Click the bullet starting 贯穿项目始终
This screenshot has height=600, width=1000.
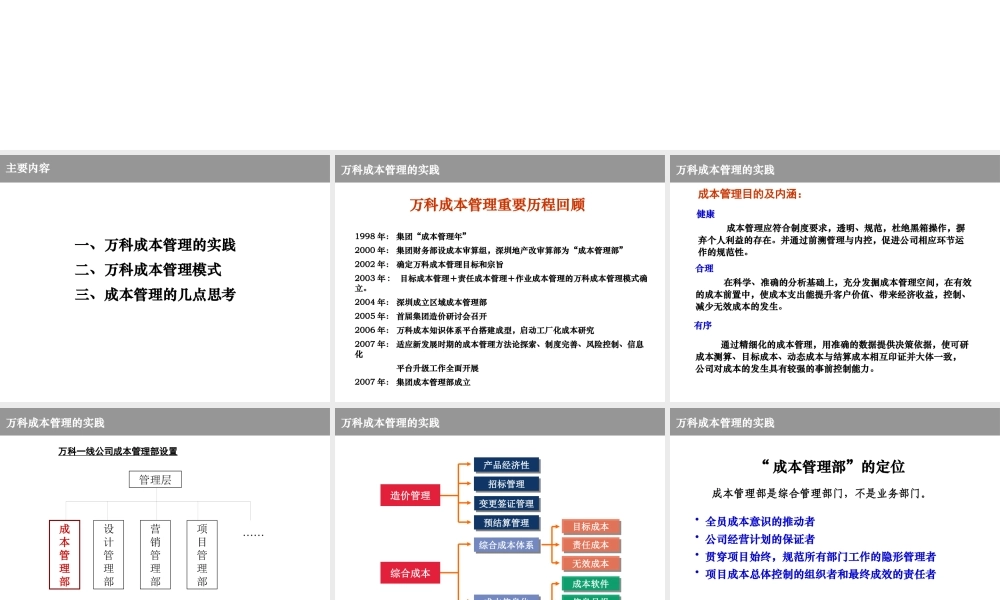tap(820, 557)
